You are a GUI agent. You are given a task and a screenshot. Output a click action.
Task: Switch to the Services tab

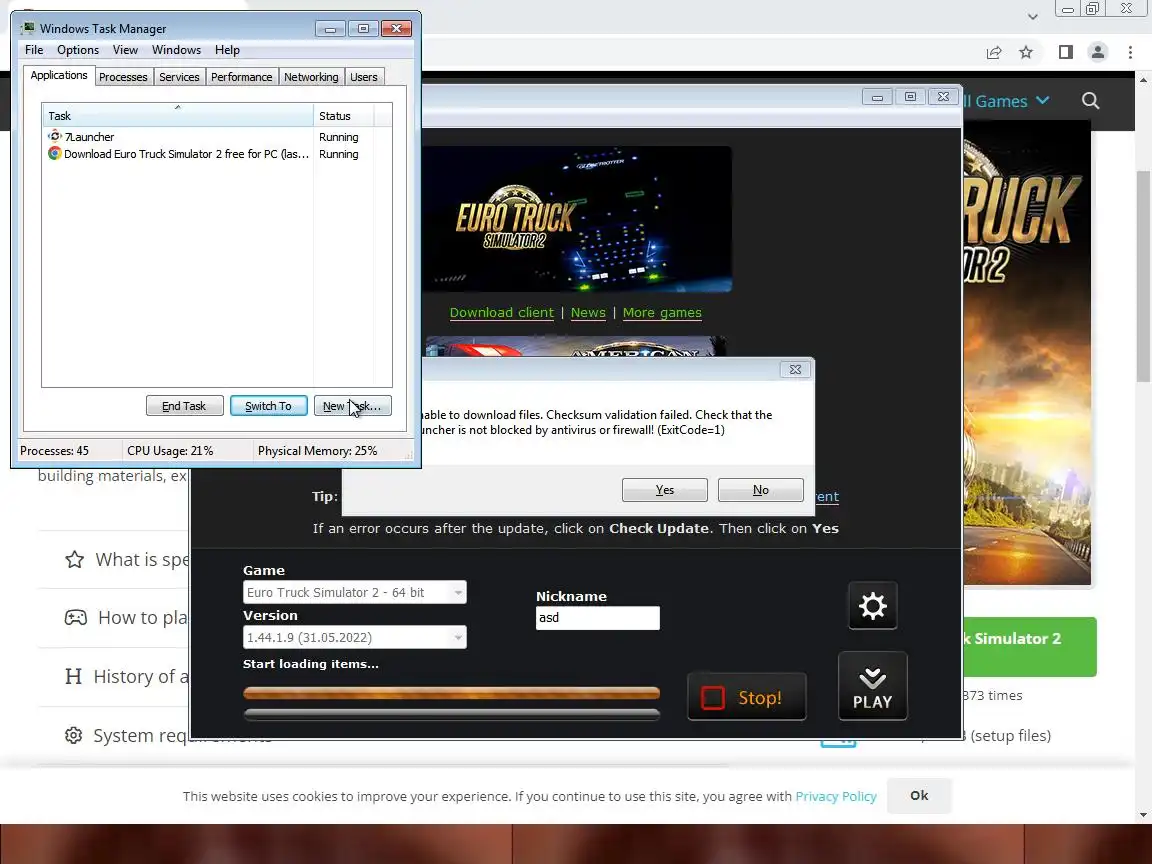(179, 77)
